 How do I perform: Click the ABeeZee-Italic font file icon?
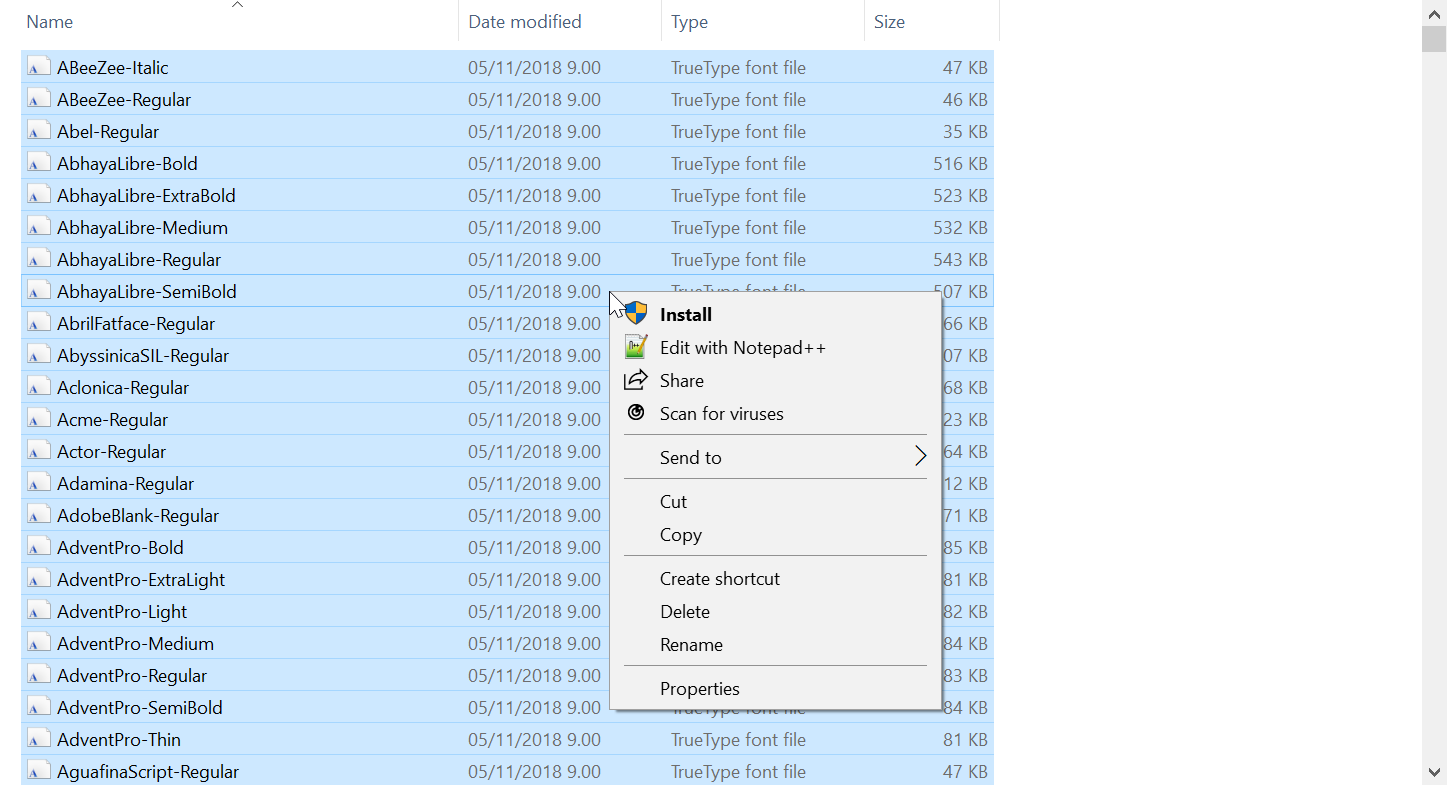(39, 68)
